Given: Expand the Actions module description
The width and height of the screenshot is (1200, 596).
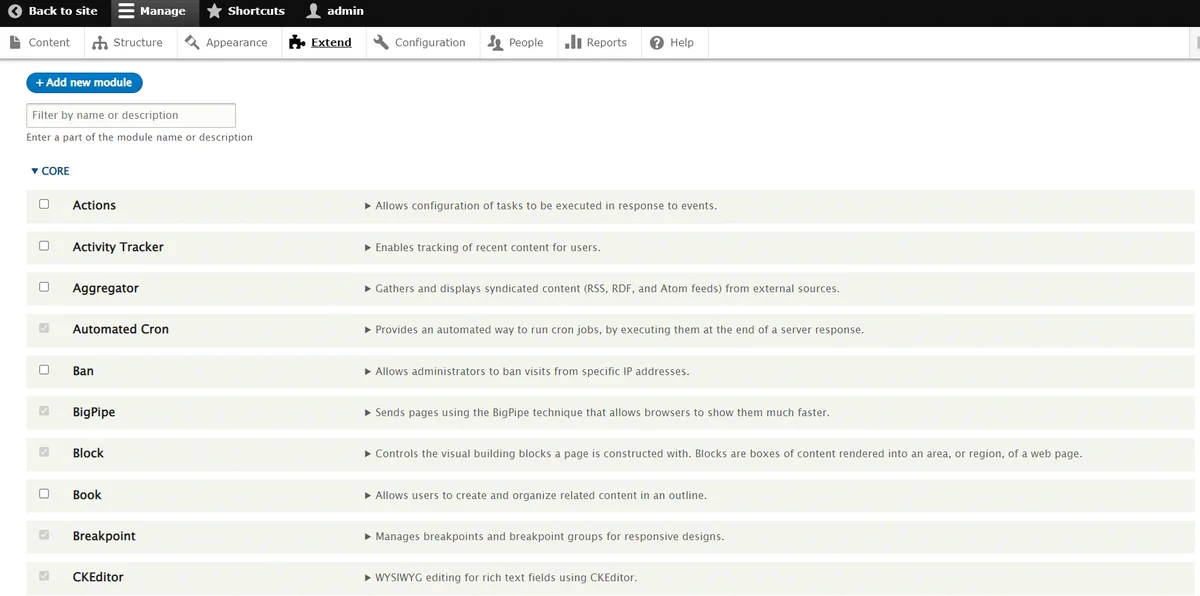Looking at the screenshot, I should [x=541, y=206].
